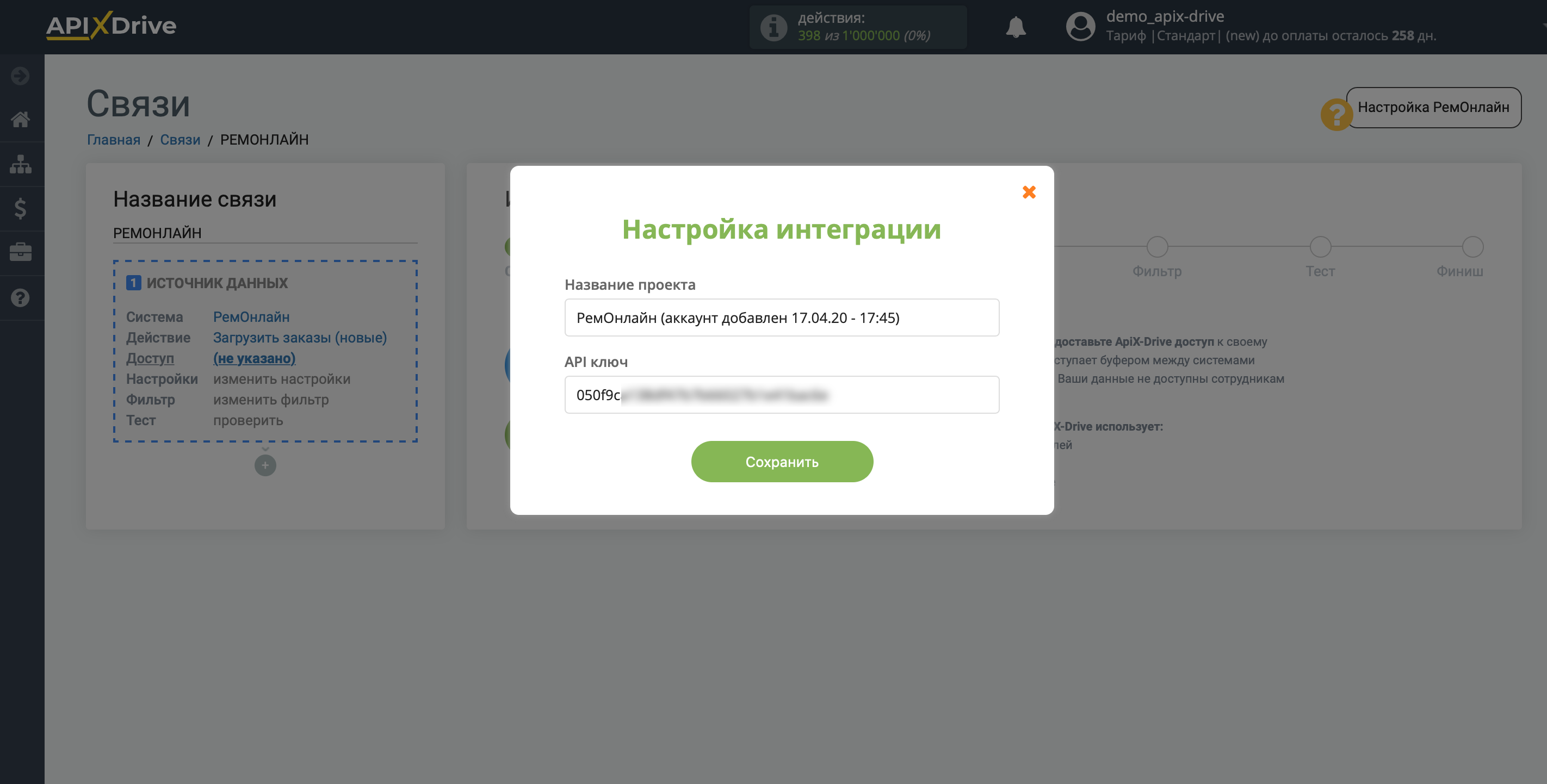Click the orange question mark help icon
Viewport: 1547px width, 784px height.
(1335, 114)
